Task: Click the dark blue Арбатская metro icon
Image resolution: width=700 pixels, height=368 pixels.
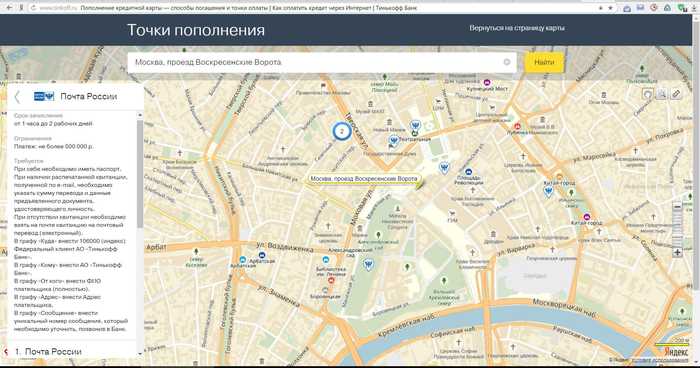Action: coord(262,255)
